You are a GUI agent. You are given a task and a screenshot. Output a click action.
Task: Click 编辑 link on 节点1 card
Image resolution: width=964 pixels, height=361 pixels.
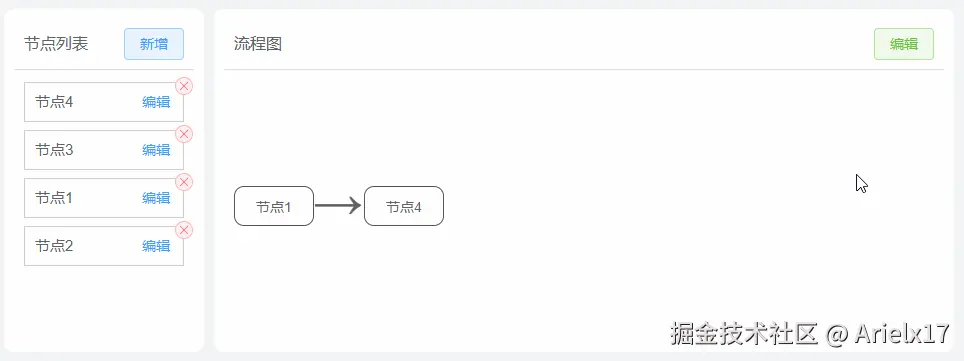156,198
